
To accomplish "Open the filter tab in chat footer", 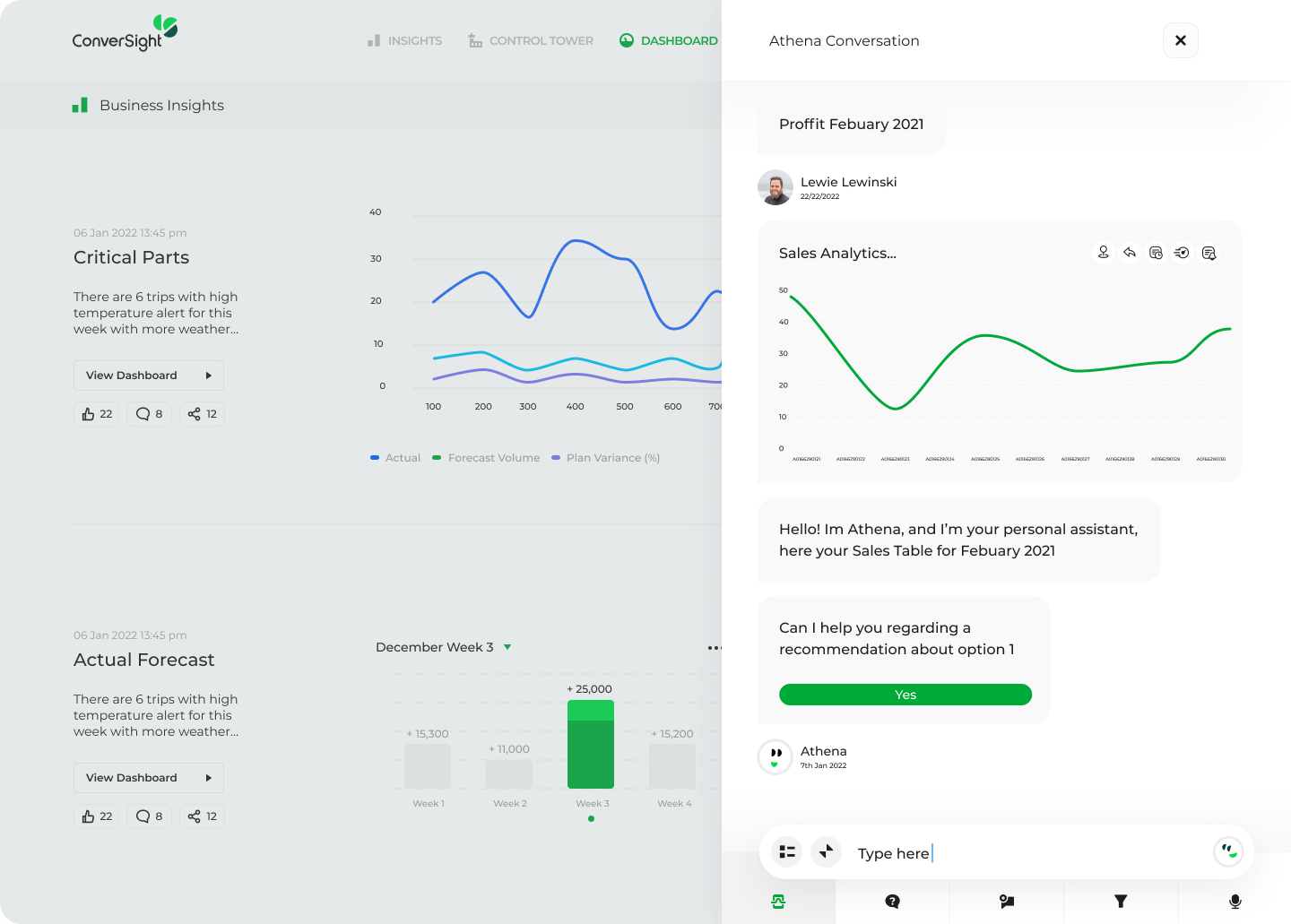I will (1121, 902).
